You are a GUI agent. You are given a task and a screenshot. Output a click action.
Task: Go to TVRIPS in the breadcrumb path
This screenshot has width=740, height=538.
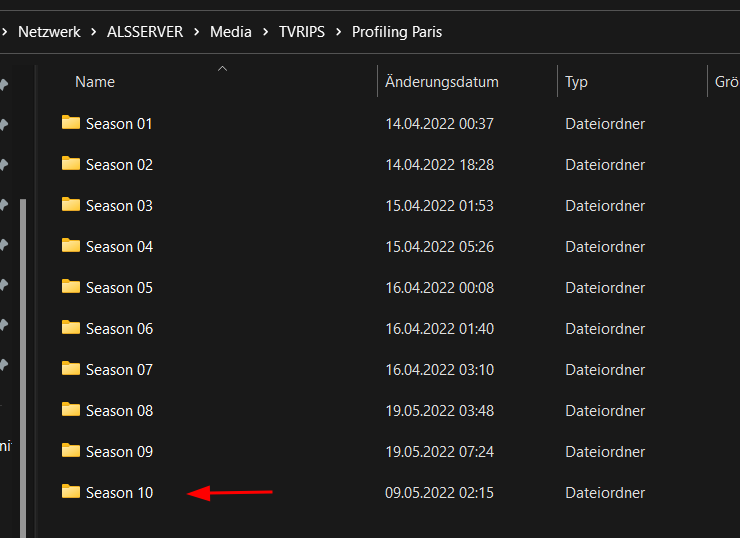pyautogui.click(x=302, y=32)
